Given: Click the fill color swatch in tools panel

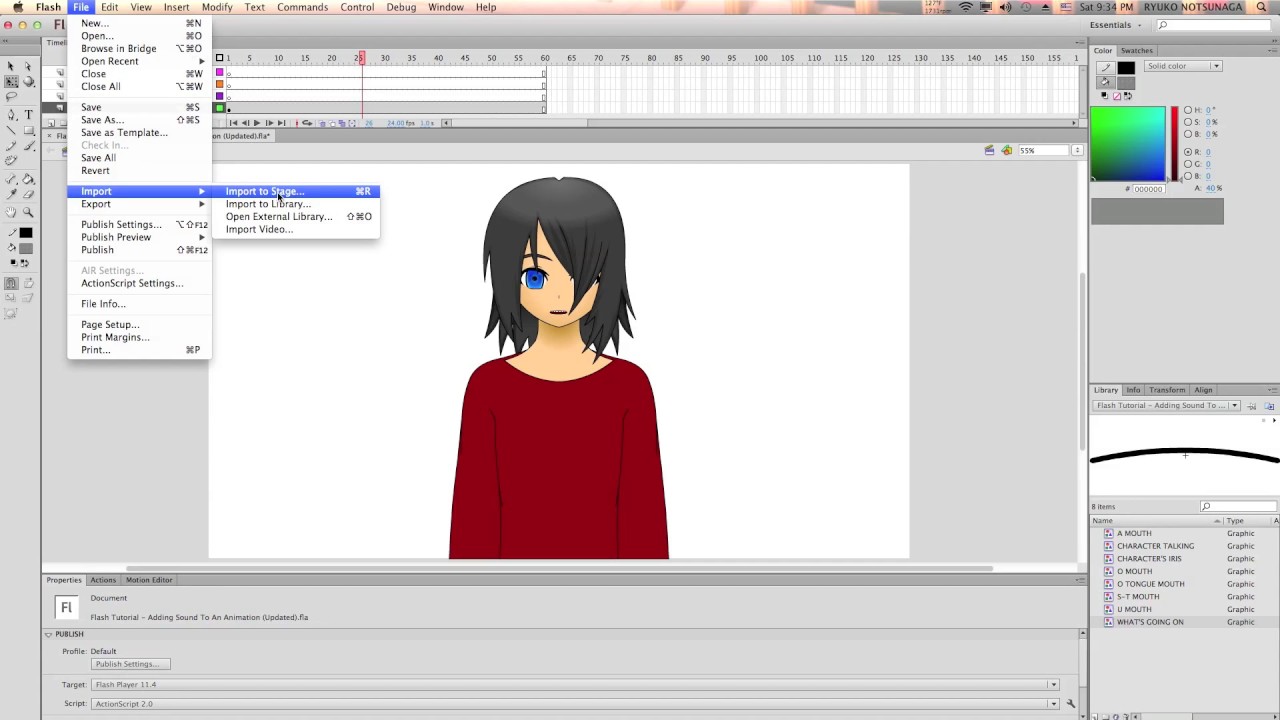Looking at the screenshot, I should click(26, 248).
